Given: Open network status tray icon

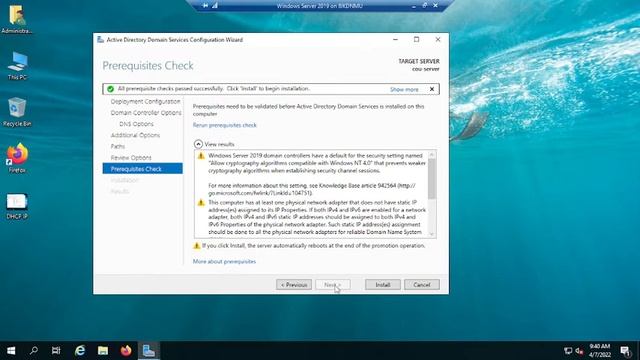Looking at the screenshot, I should [x=568, y=351].
